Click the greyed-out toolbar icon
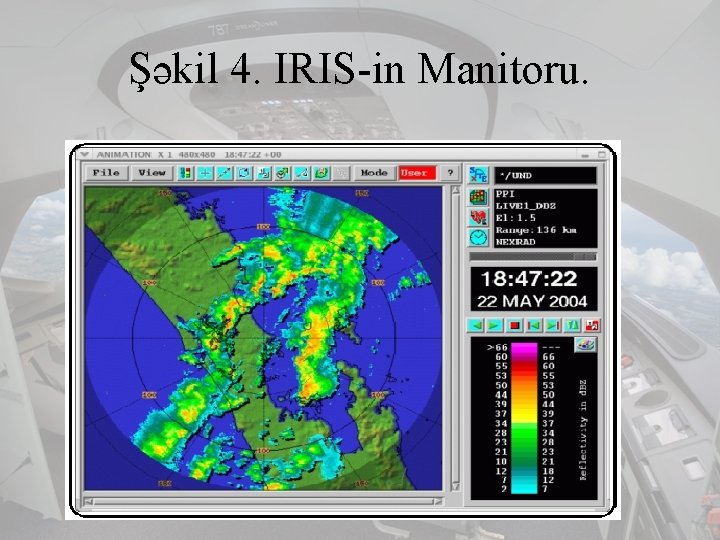The width and height of the screenshot is (720, 540). [341, 173]
